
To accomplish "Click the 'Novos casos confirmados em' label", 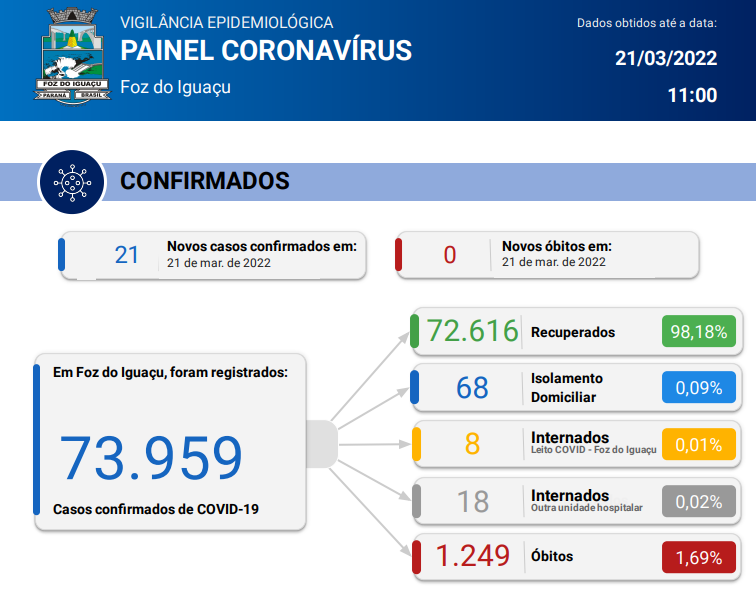I will (262, 246).
